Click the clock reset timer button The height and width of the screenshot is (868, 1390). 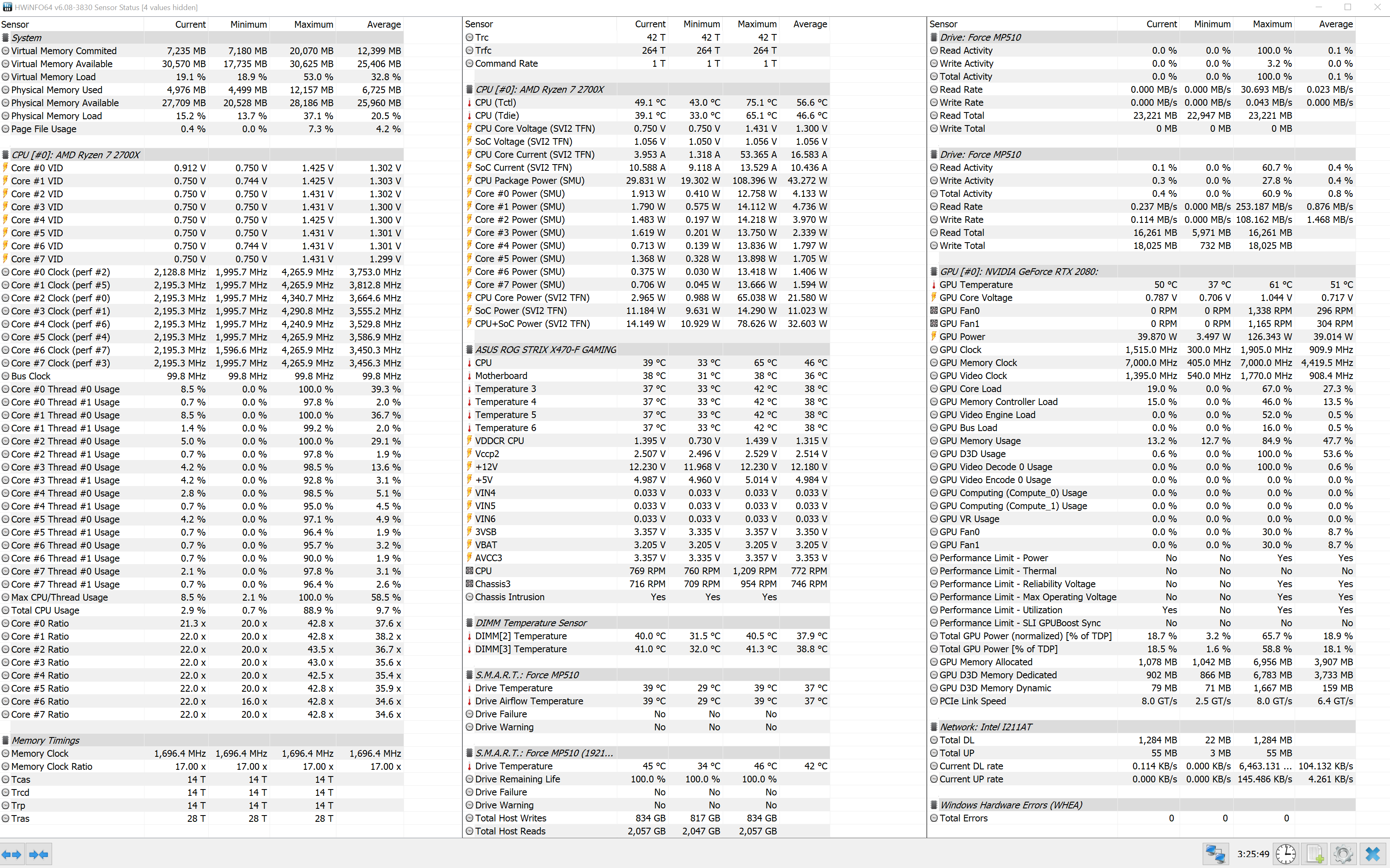tap(1285, 854)
